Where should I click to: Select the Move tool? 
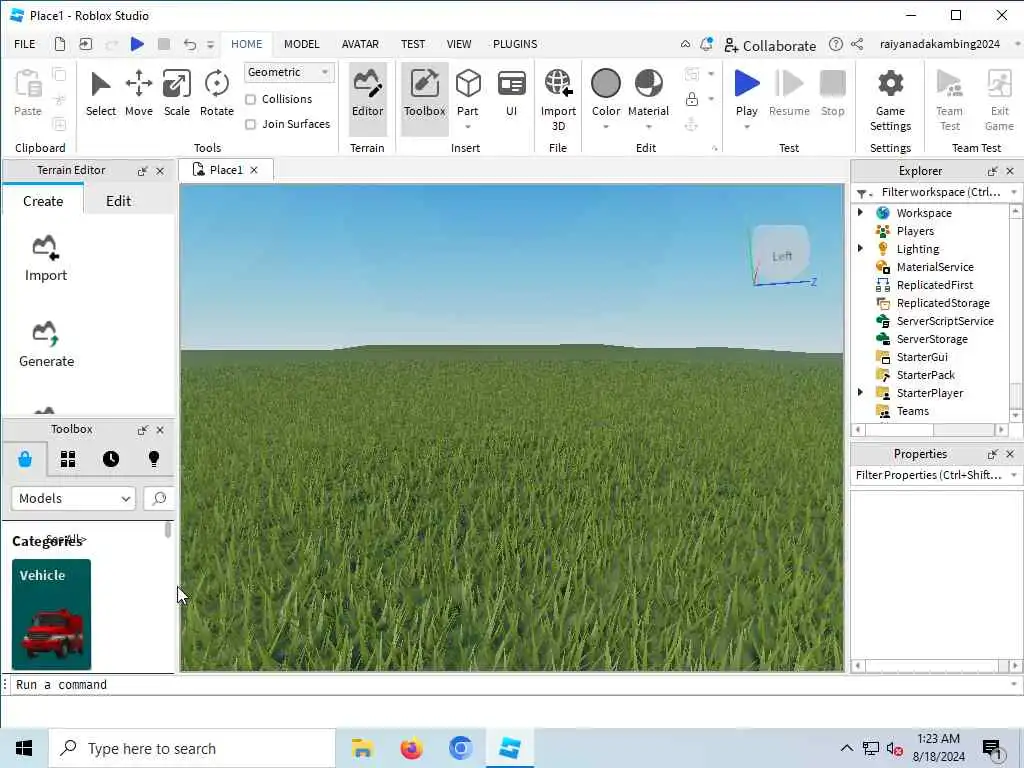(138, 93)
